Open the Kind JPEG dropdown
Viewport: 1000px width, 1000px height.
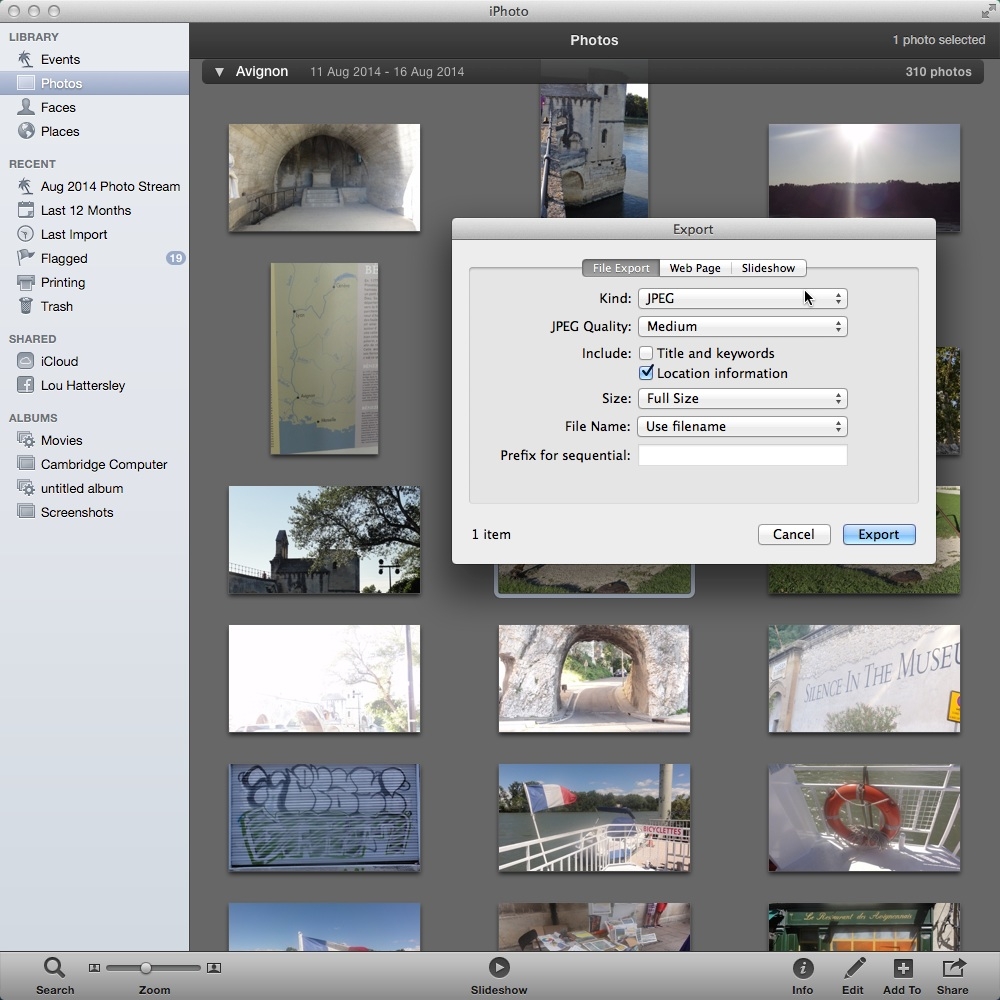pos(743,298)
